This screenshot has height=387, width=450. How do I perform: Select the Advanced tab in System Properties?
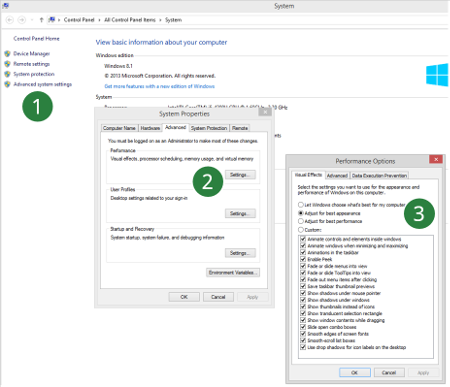176,127
